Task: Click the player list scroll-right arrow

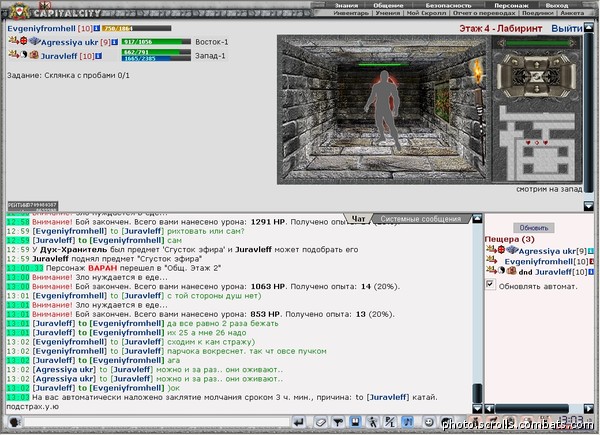Action: 589,408
